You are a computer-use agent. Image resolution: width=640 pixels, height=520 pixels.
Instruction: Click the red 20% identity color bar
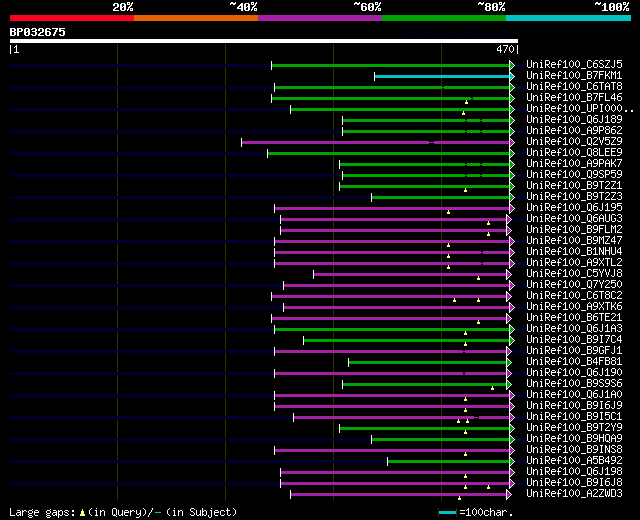pyautogui.click(x=72, y=18)
